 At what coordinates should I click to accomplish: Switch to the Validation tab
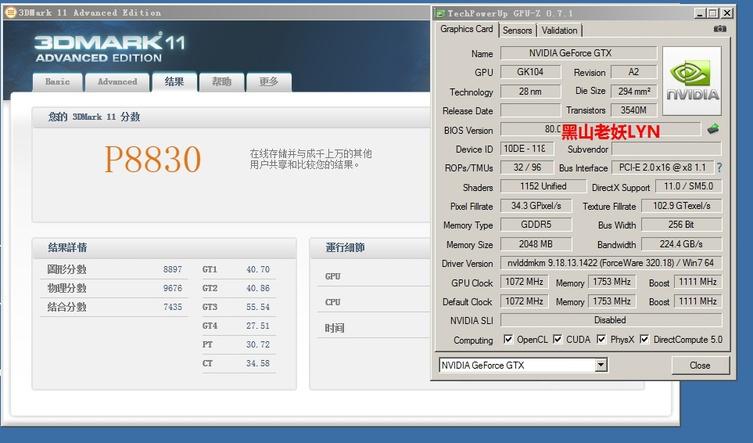[x=559, y=30]
